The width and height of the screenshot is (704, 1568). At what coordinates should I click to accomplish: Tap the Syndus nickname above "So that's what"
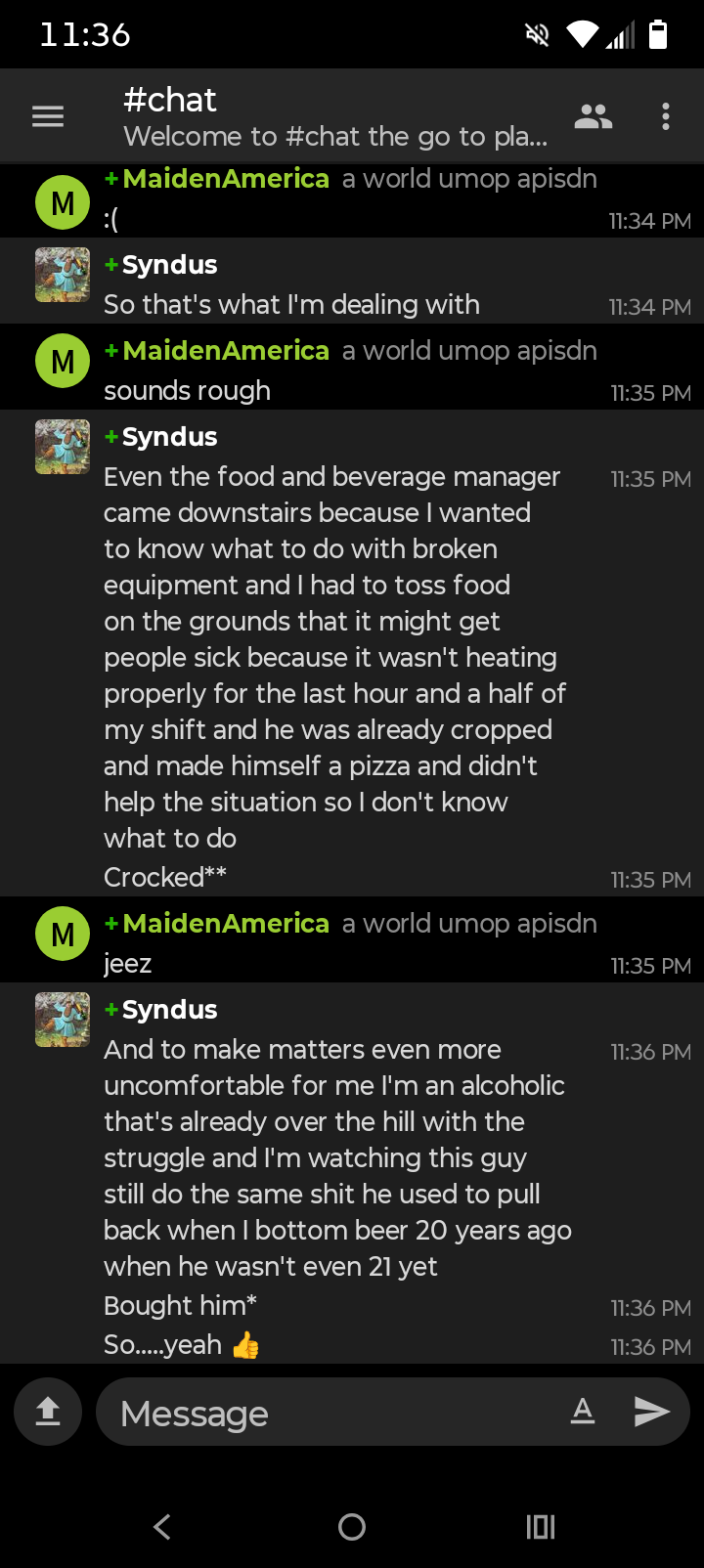click(x=169, y=265)
